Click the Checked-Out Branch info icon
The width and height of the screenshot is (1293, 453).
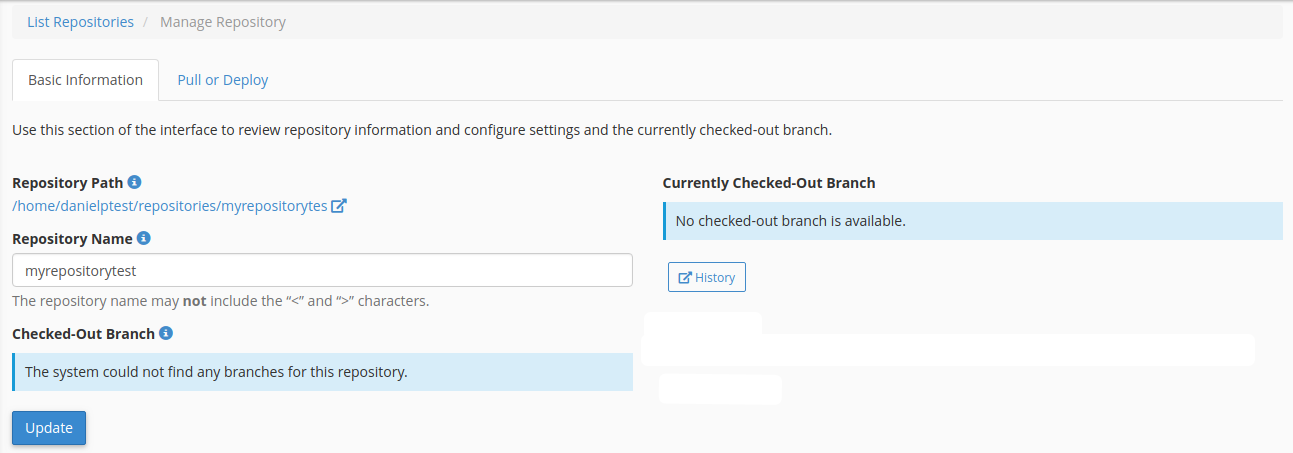(166, 333)
